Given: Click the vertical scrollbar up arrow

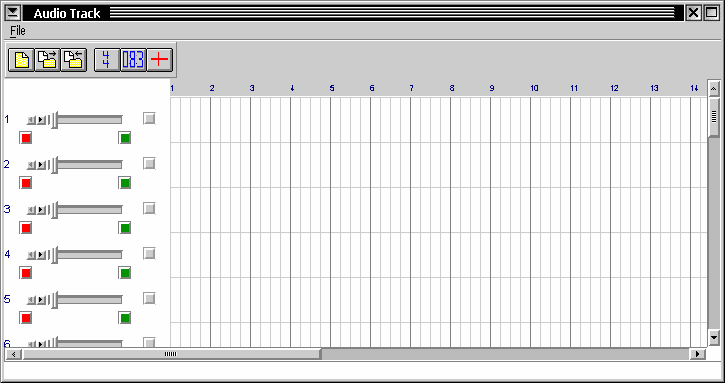Looking at the screenshot, I should tap(714, 88).
